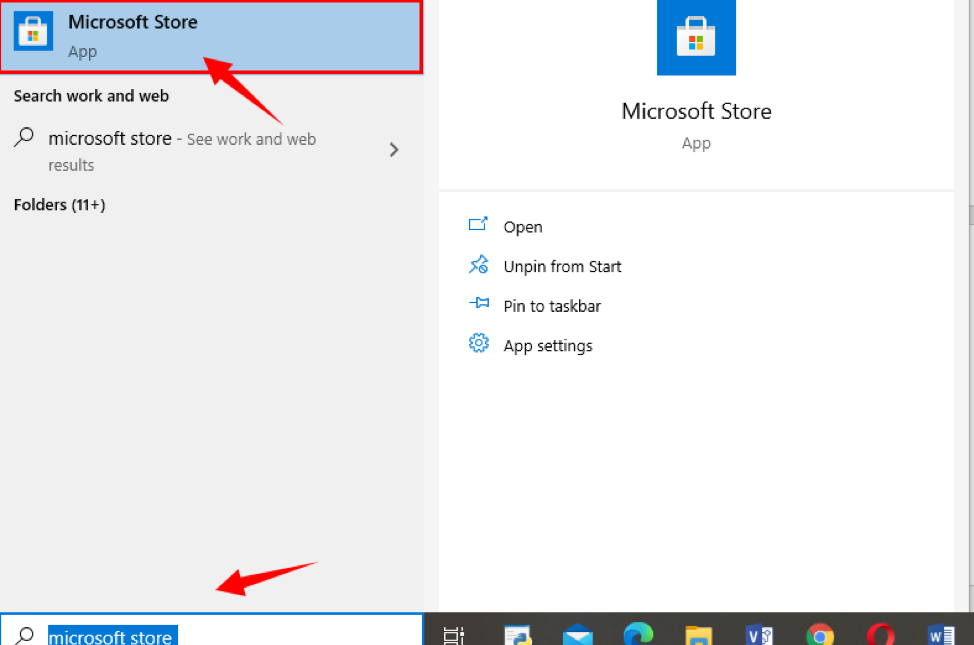Expand microsoft store web results chevron
974x645 pixels.
(394, 150)
